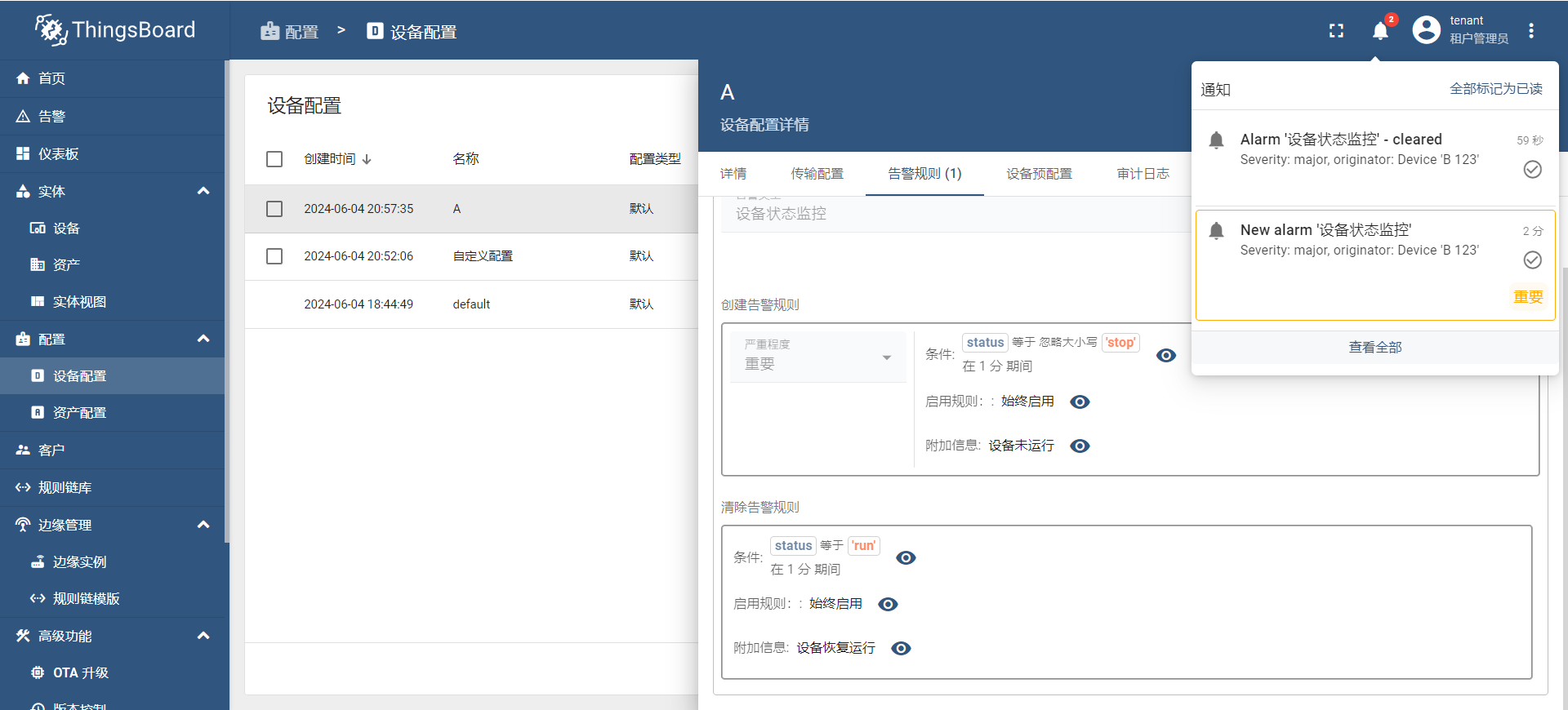The height and width of the screenshot is (710, 1568).
Task: Open the 严重程度 severity dropdown
Action: pos(818,357)
